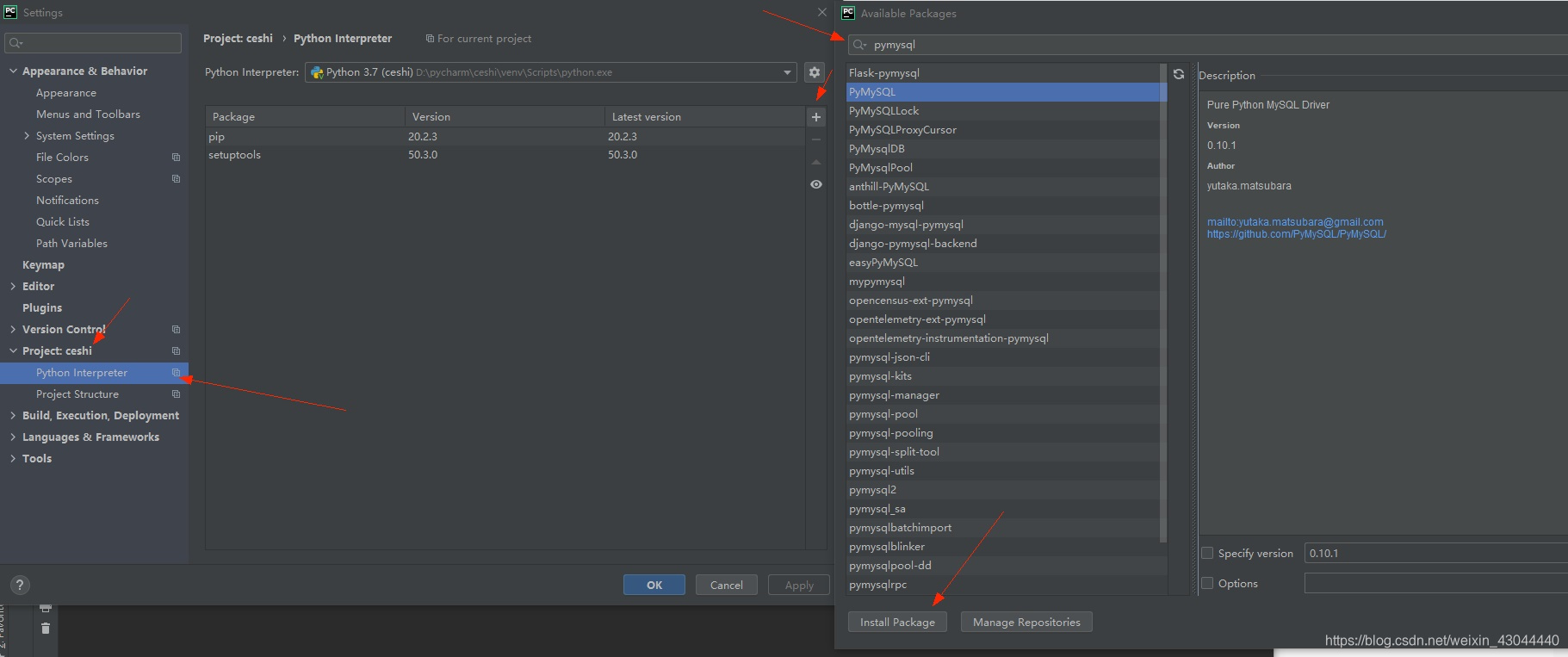Viewport: 1568px width, 657px height.
Task: Select pip row in packages table
Action: 505,137
